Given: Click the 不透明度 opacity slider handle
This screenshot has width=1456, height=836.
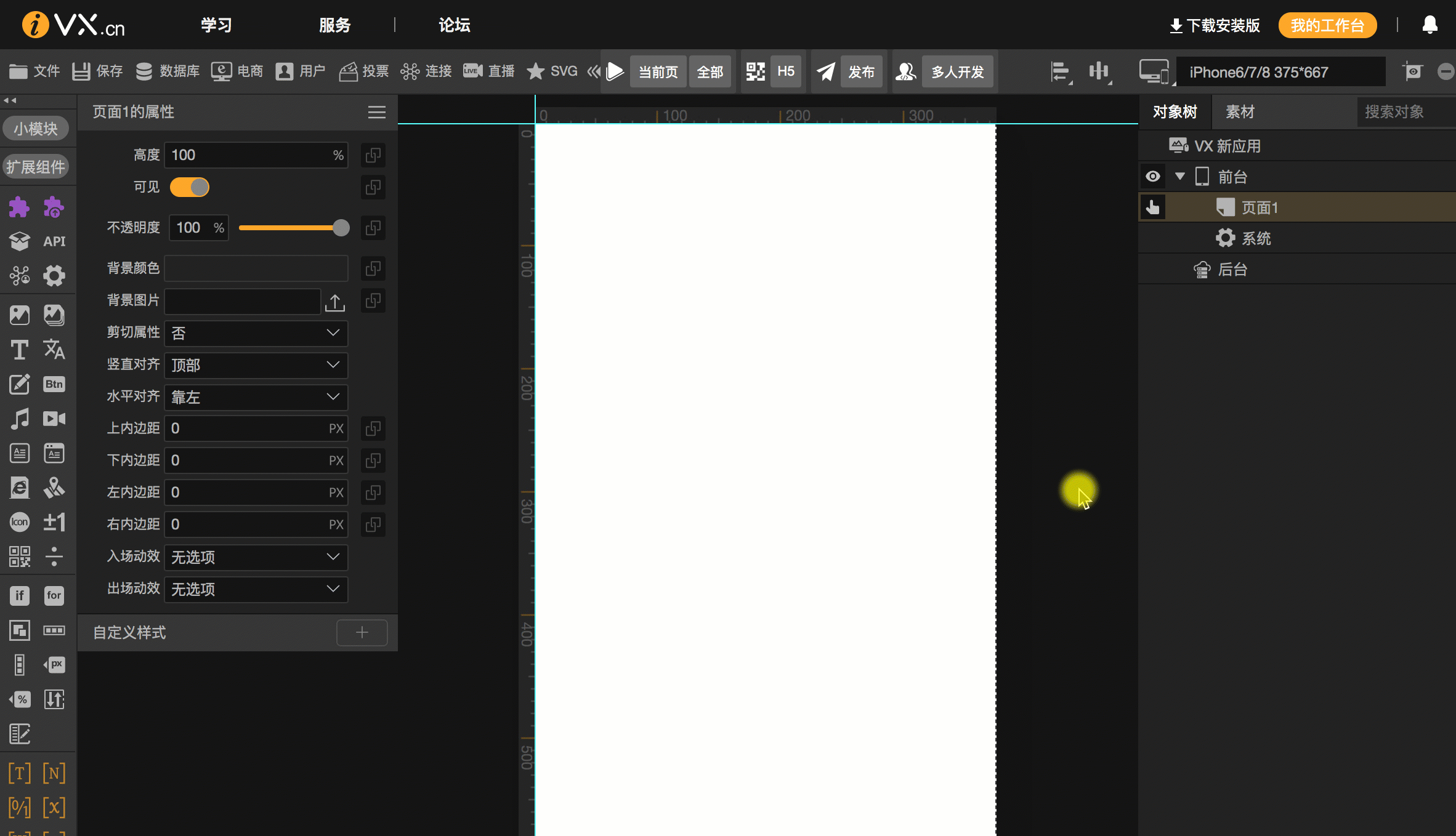Looking at the screenshot, I should tap(341, 228).
